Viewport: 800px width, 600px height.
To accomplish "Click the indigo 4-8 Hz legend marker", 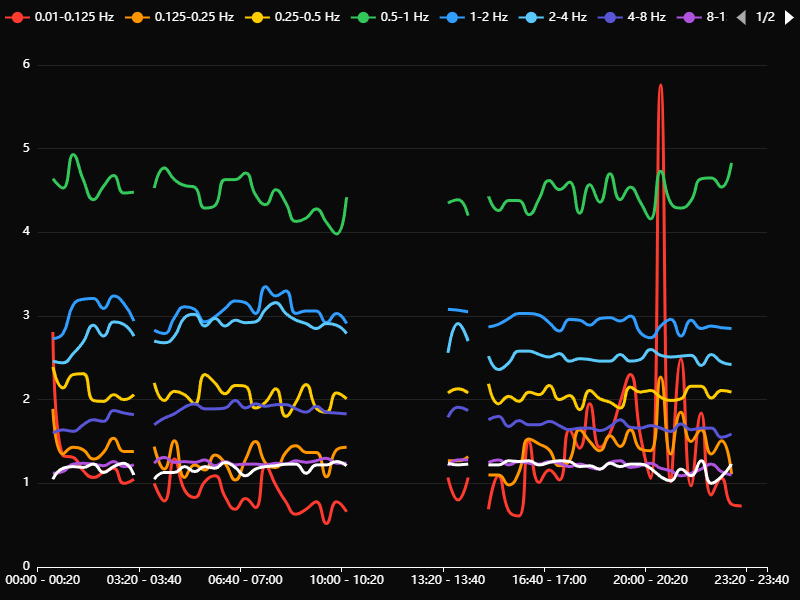I will (x=611, y=18).
